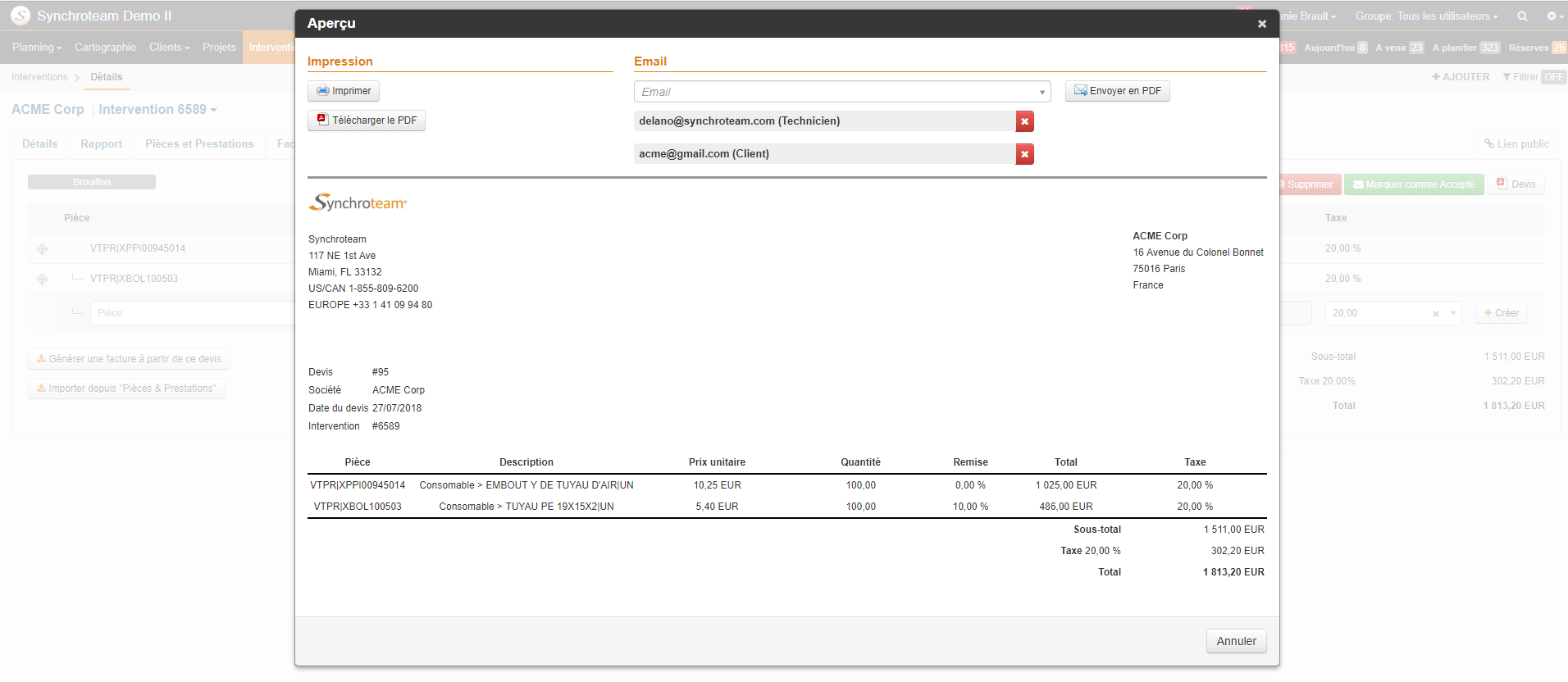Viewport: 1568px width, 682px height.
Task: Download the PDF with Télécharger le PDF
Action: point(367,120)
